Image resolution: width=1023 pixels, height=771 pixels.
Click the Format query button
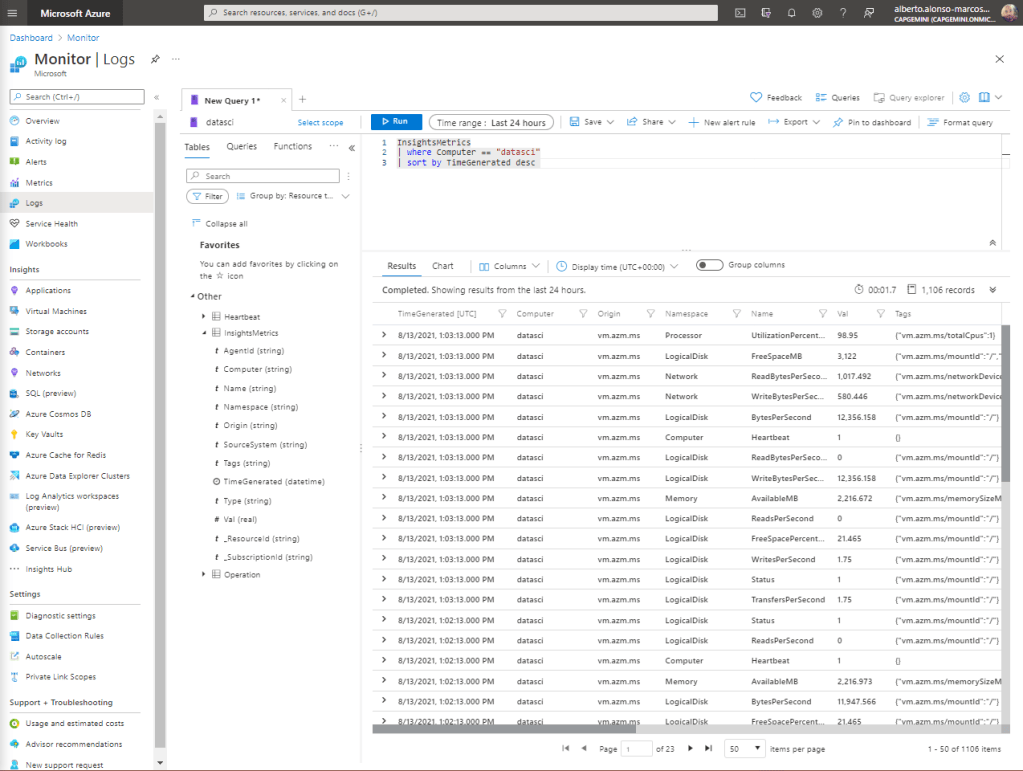tap(960, 122)
